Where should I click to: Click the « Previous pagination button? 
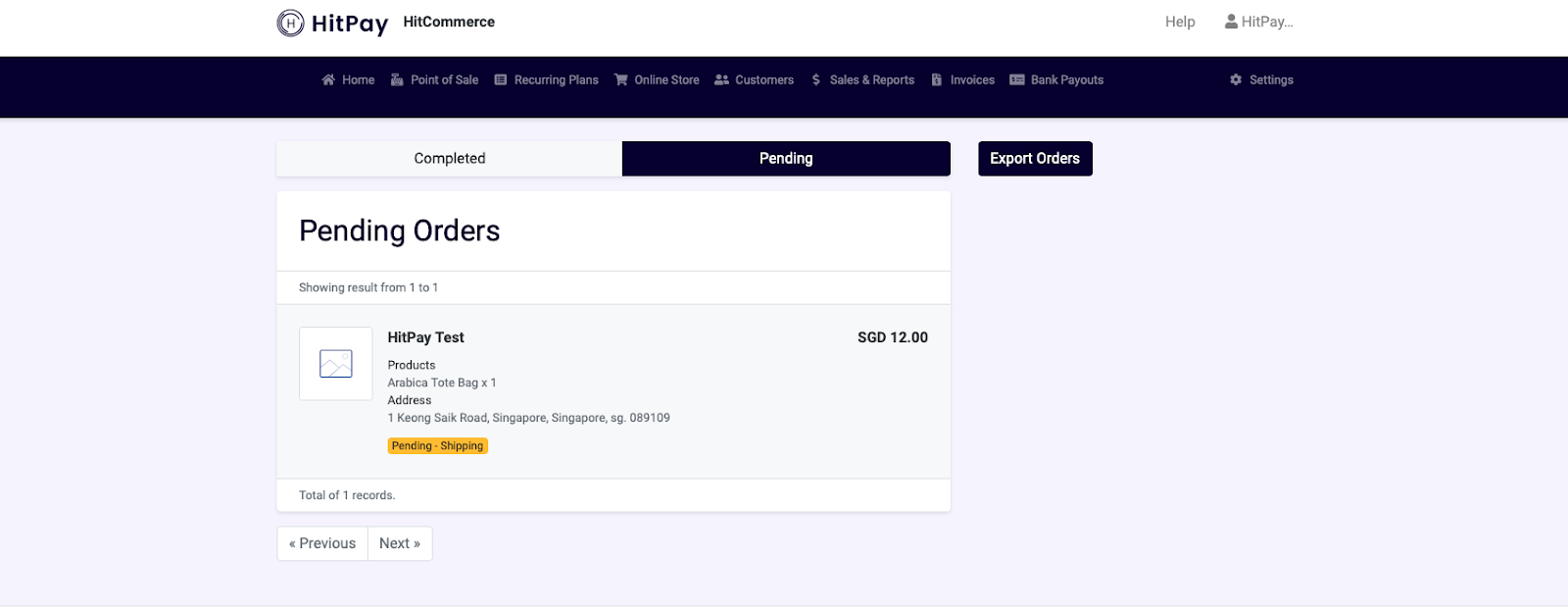322,543
